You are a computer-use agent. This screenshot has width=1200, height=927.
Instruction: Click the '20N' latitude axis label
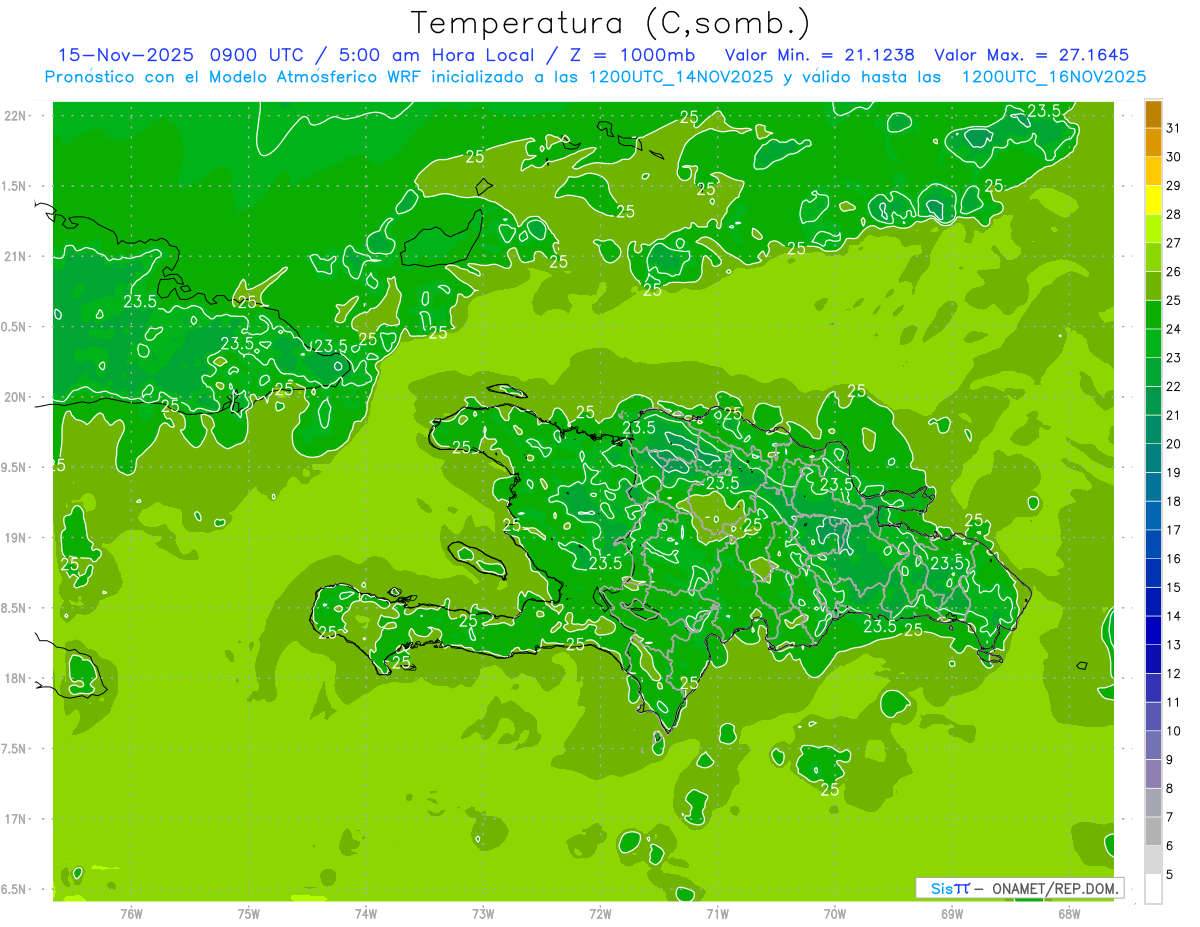[x=17, y=397]
